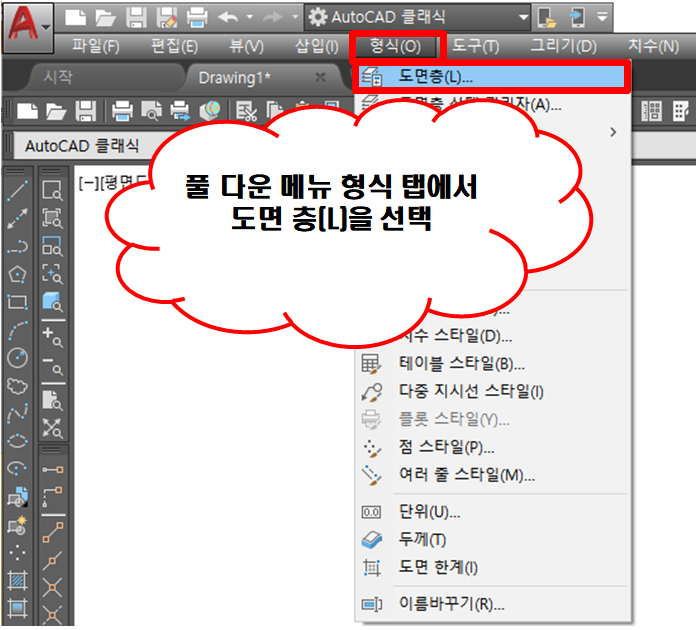Select the Hatch tool
The height and width of the screenshot is (630, 699).
pos(17,581)
